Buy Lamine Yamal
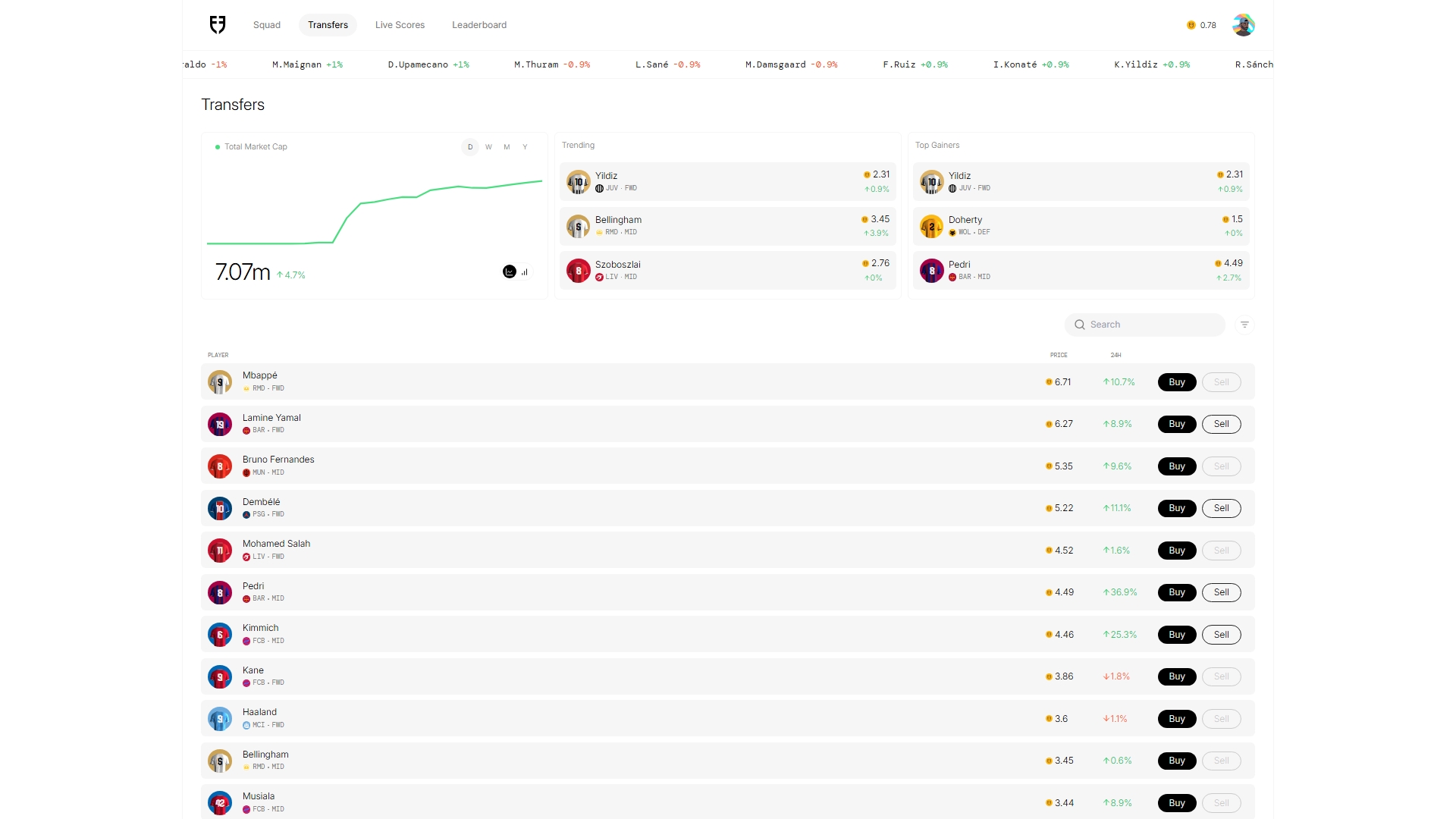The width and height of the screenshot is (1456, 819). (x=1176, y=424)
